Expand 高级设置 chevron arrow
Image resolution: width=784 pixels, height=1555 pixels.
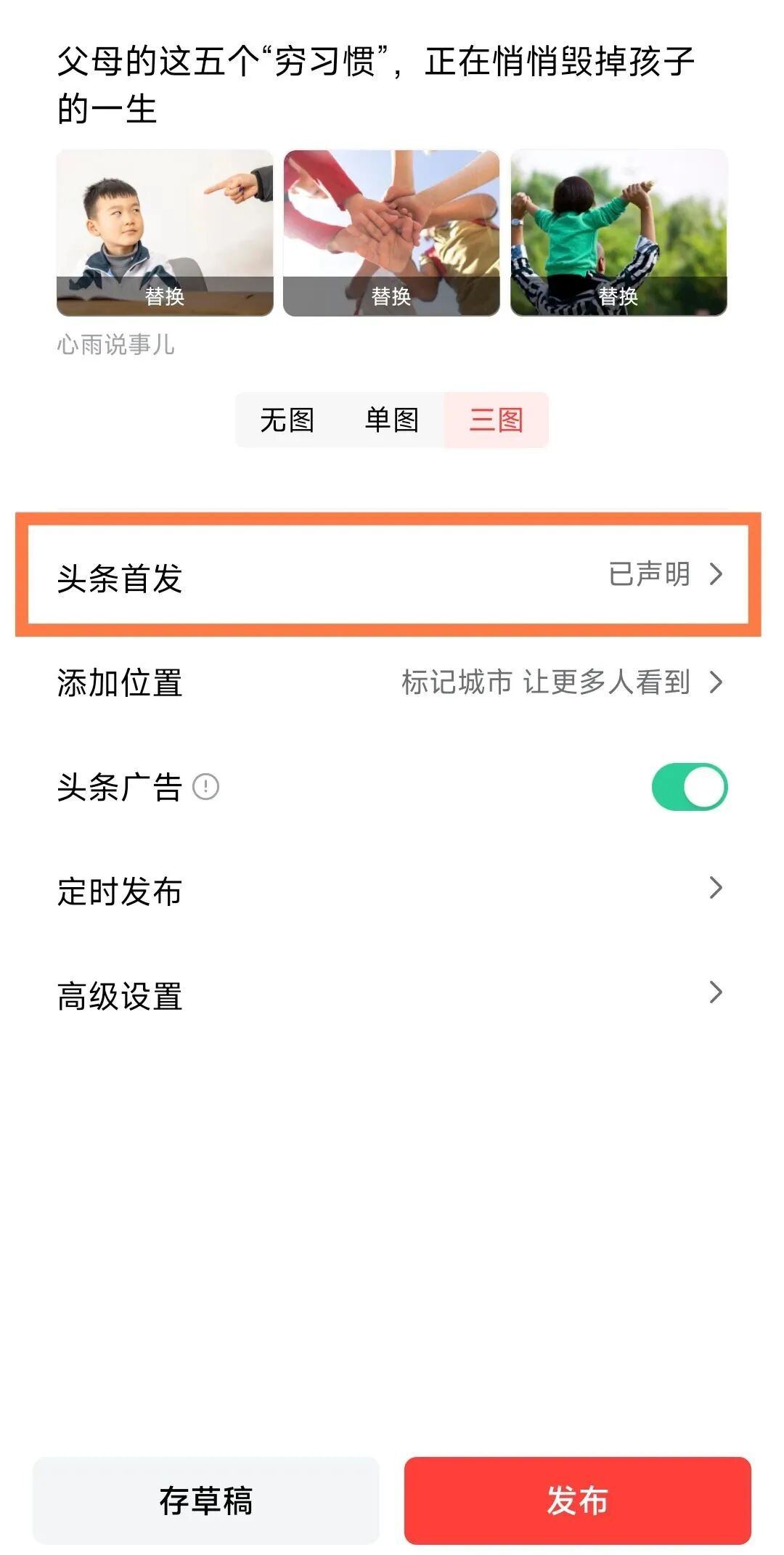pyautogui.click(x=716, y=992)
